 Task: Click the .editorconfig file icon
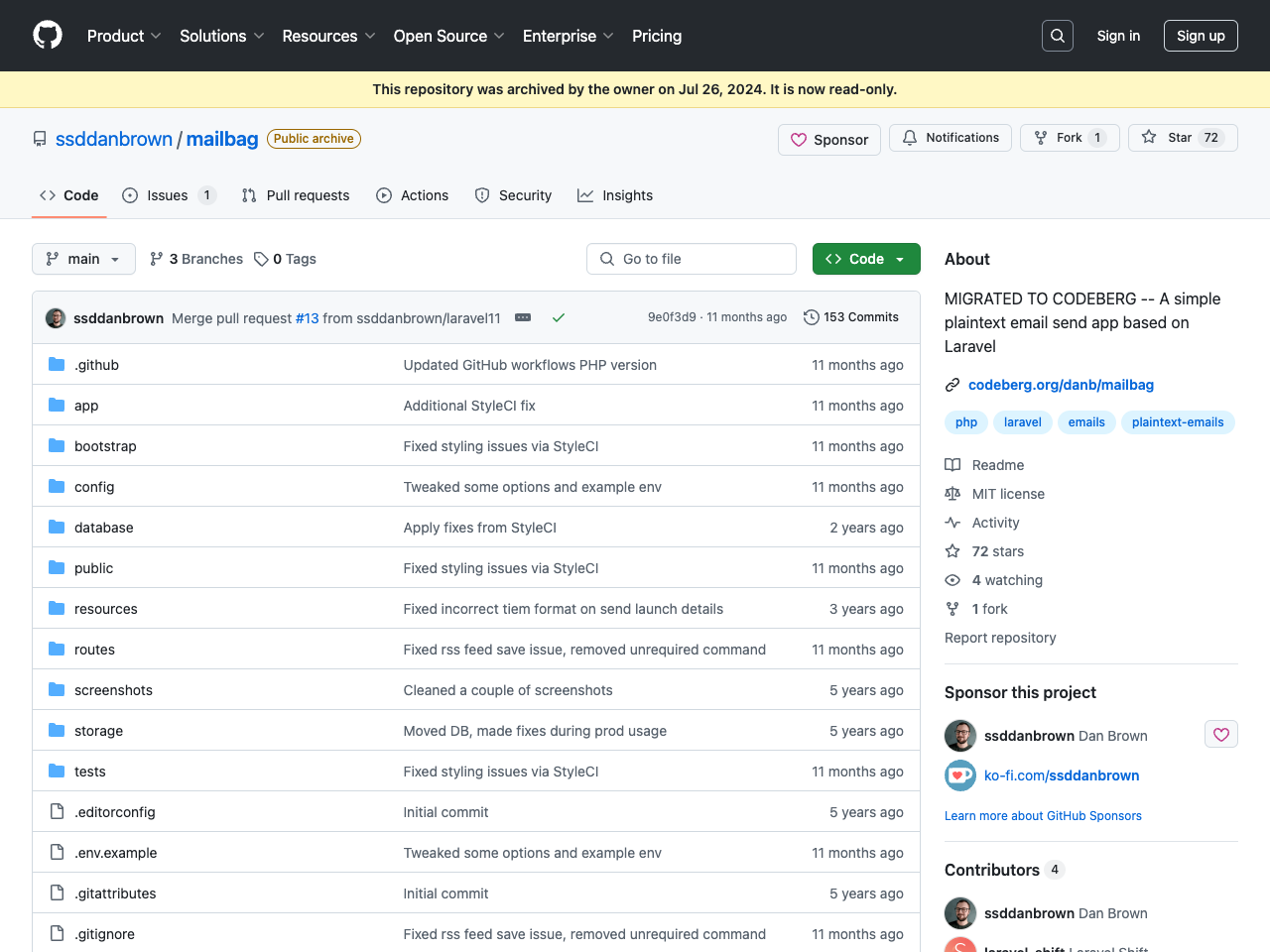point(57,811)
